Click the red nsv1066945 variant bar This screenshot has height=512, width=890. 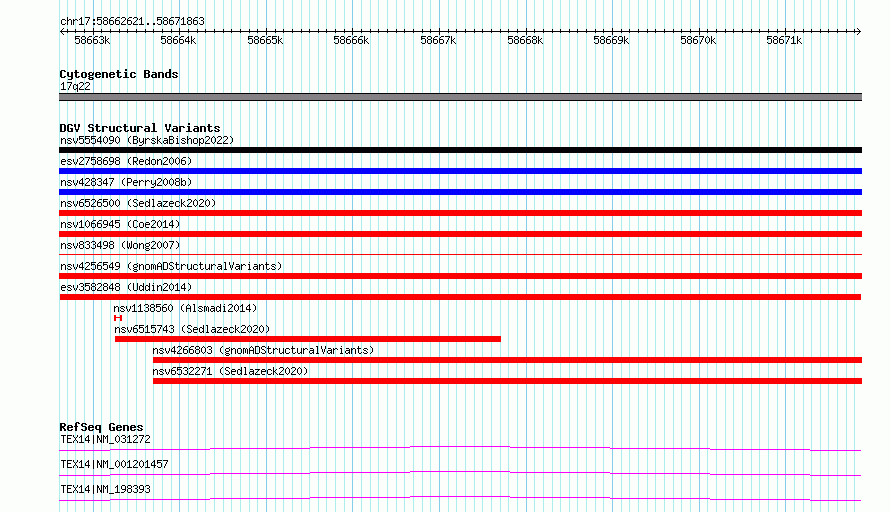tap(460, 234)
